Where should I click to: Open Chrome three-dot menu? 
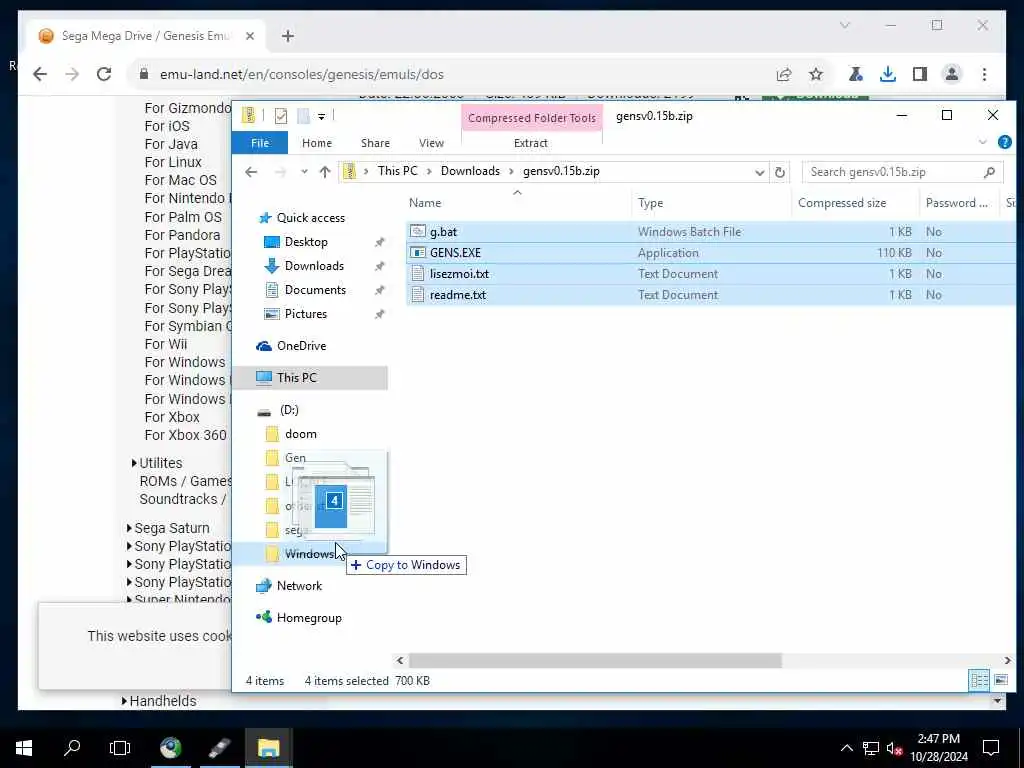click(x=984, y=74)
